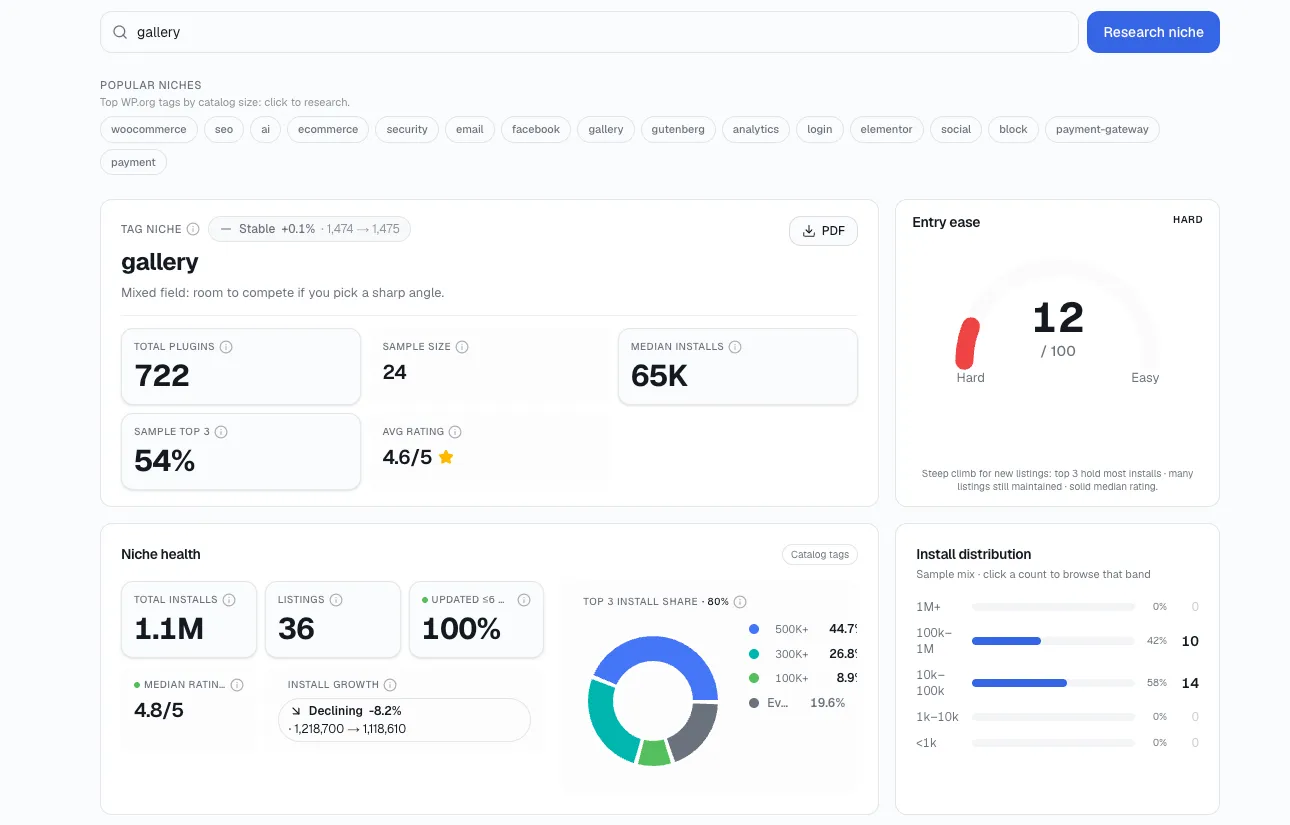Open the MEDIAN RATING info icon
The height and width of the screenshot is (825, 1290).
[237, 685]
